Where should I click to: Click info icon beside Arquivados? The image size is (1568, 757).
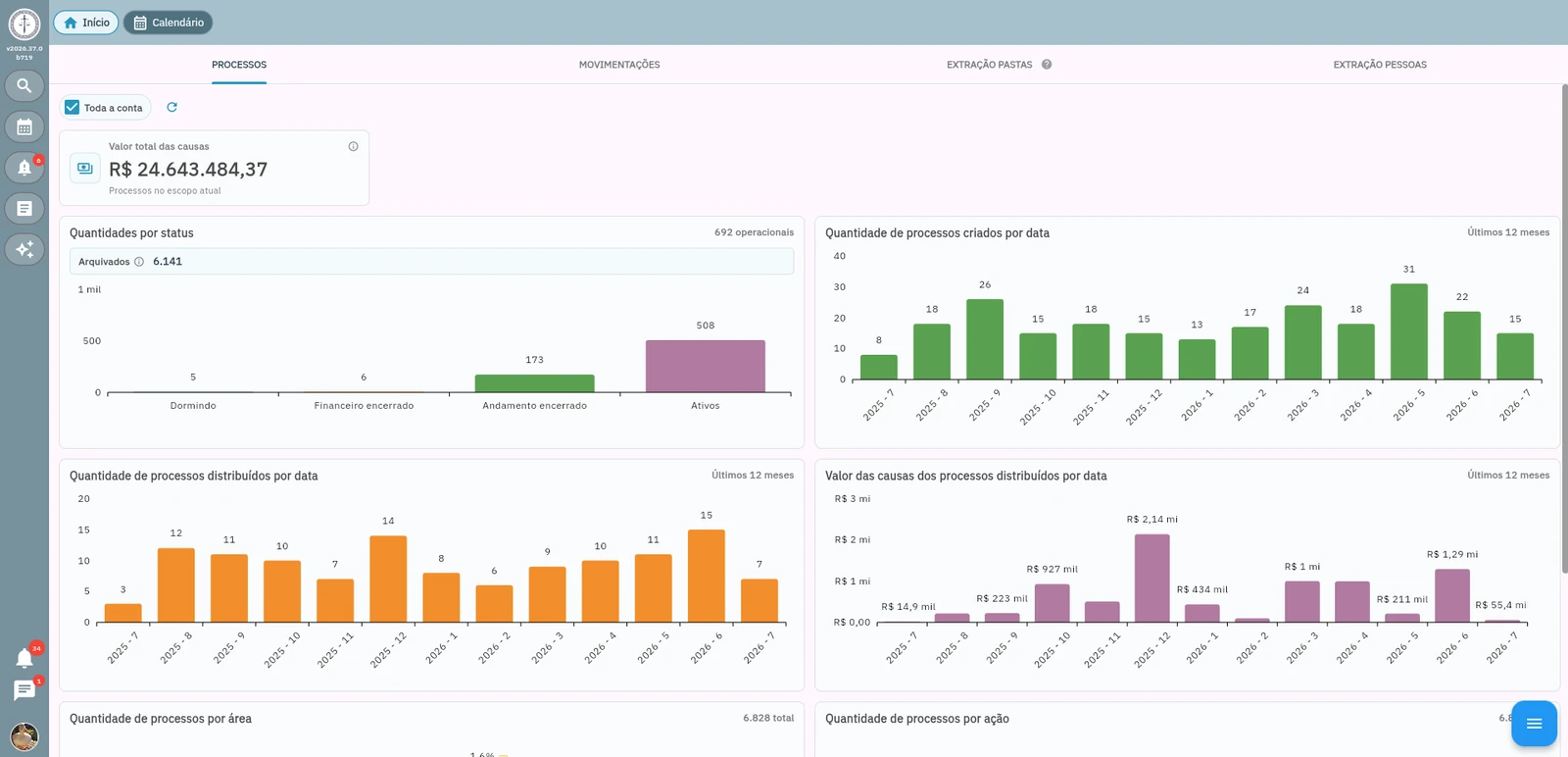[x=139, y=262]
